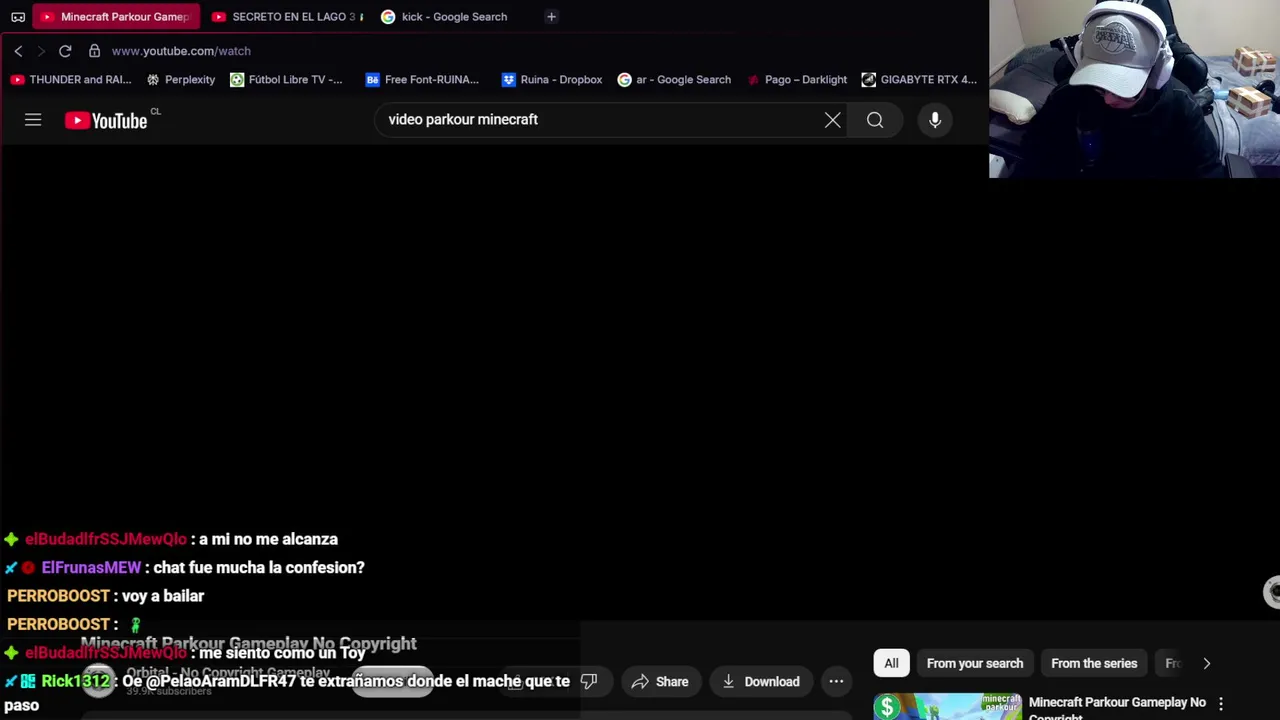The height and width of the screenshot is (720, 1280).
Task: Select From your search chip
Action: pos(975,664)
